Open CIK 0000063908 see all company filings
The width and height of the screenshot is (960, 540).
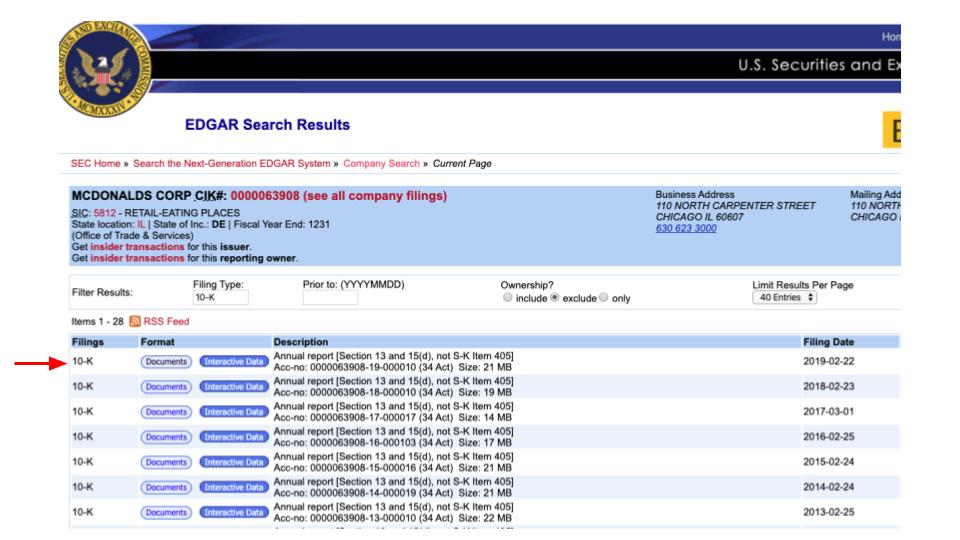(x=339, y=196)
